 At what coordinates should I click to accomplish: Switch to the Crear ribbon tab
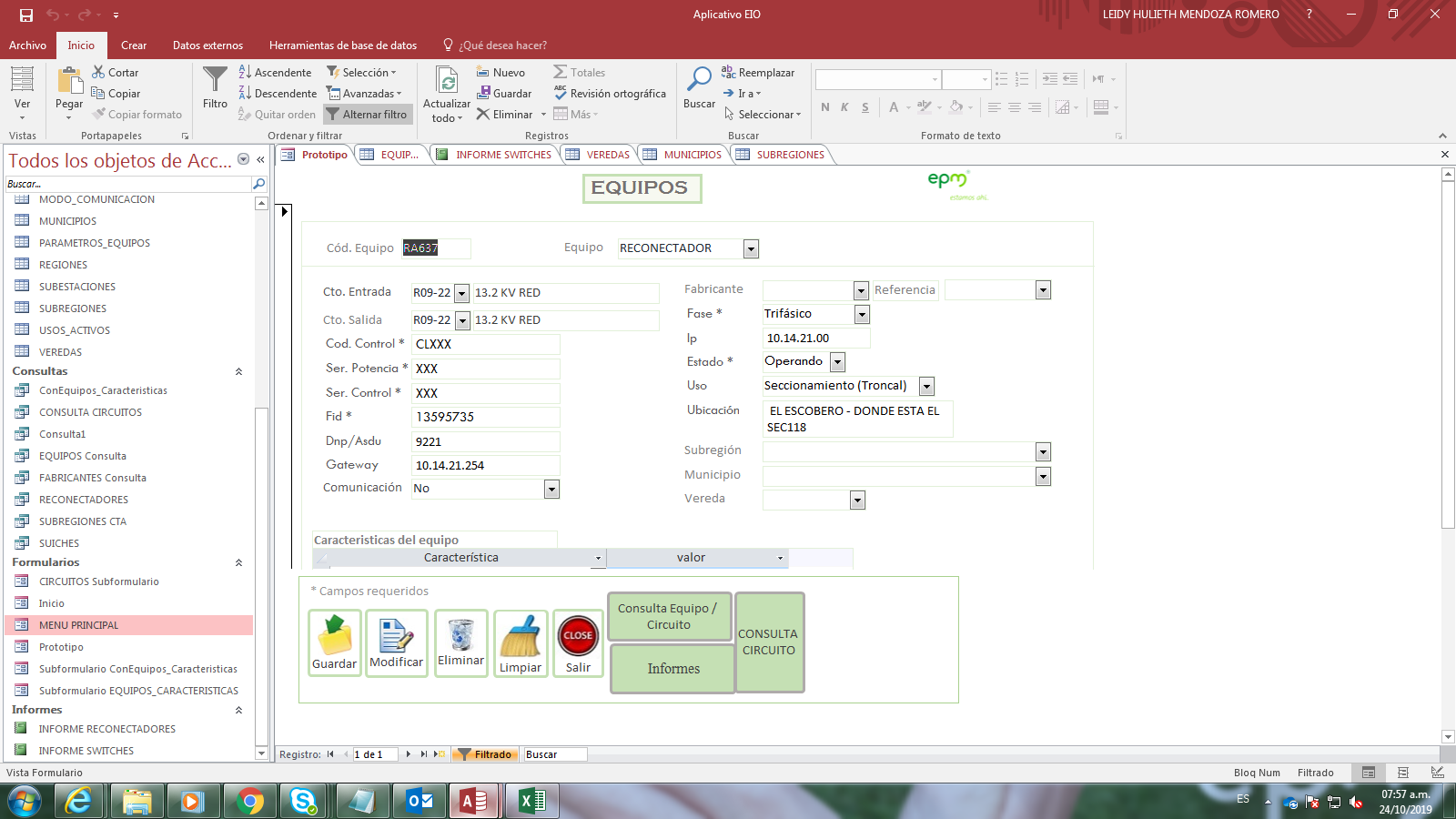click(133, 44)
